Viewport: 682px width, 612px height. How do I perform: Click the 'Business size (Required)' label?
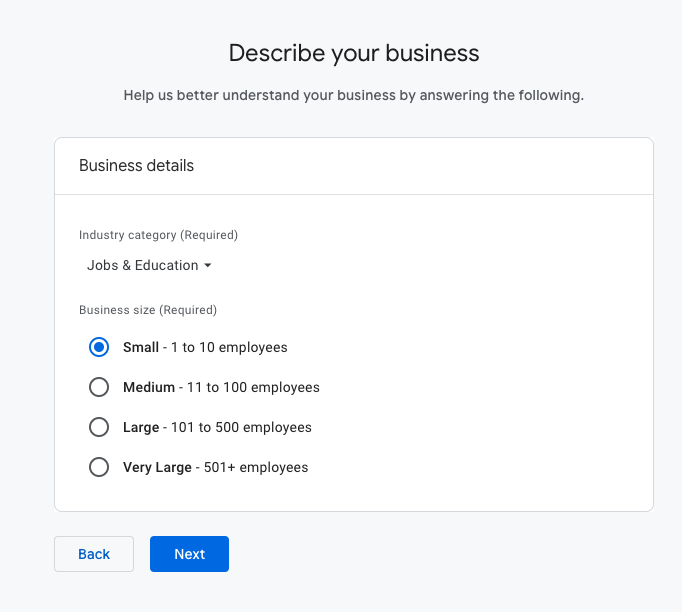click(148, 310)
